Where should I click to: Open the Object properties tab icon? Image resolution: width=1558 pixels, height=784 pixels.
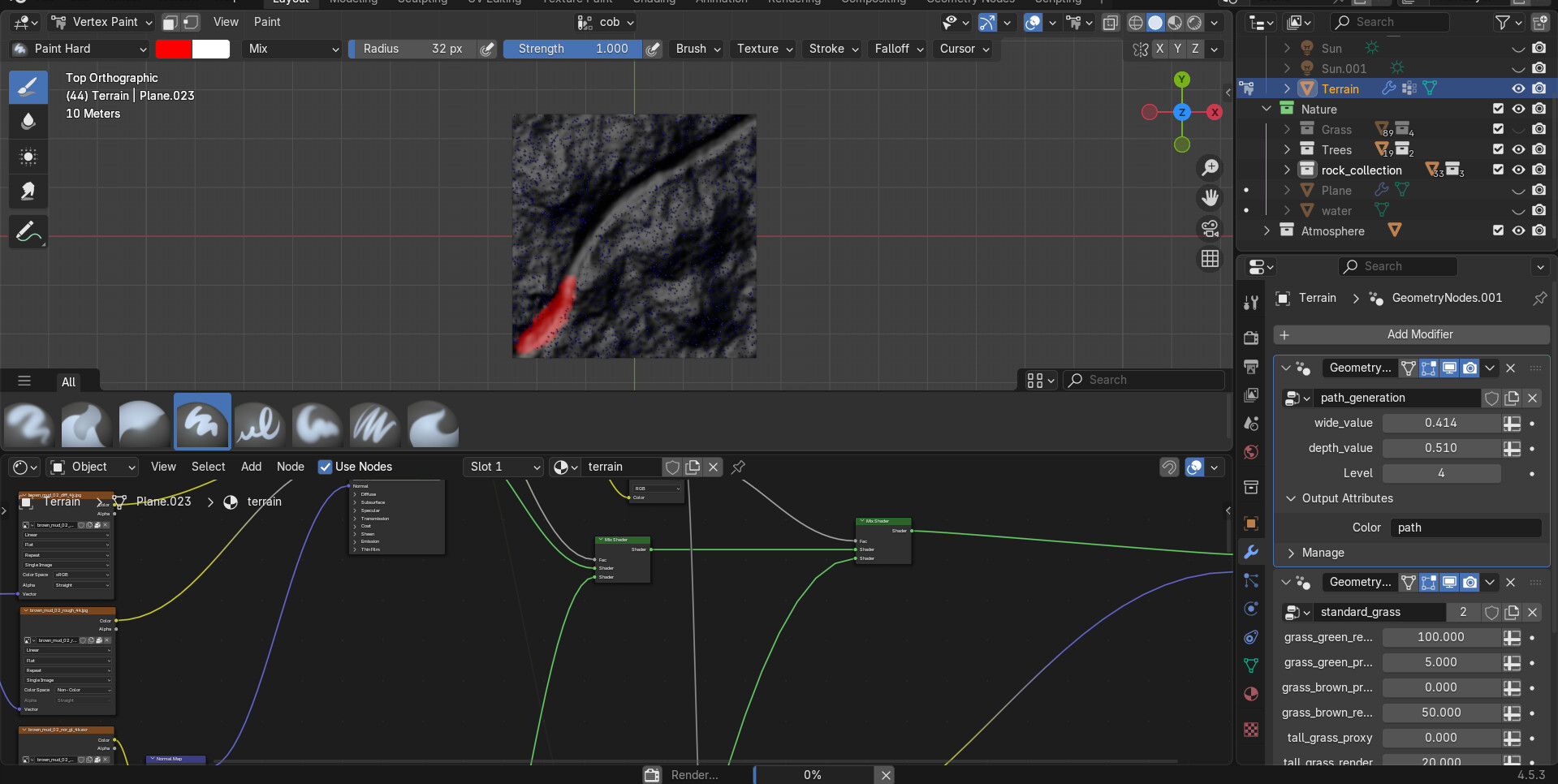pyautogui.click(x=1251, y=523)
